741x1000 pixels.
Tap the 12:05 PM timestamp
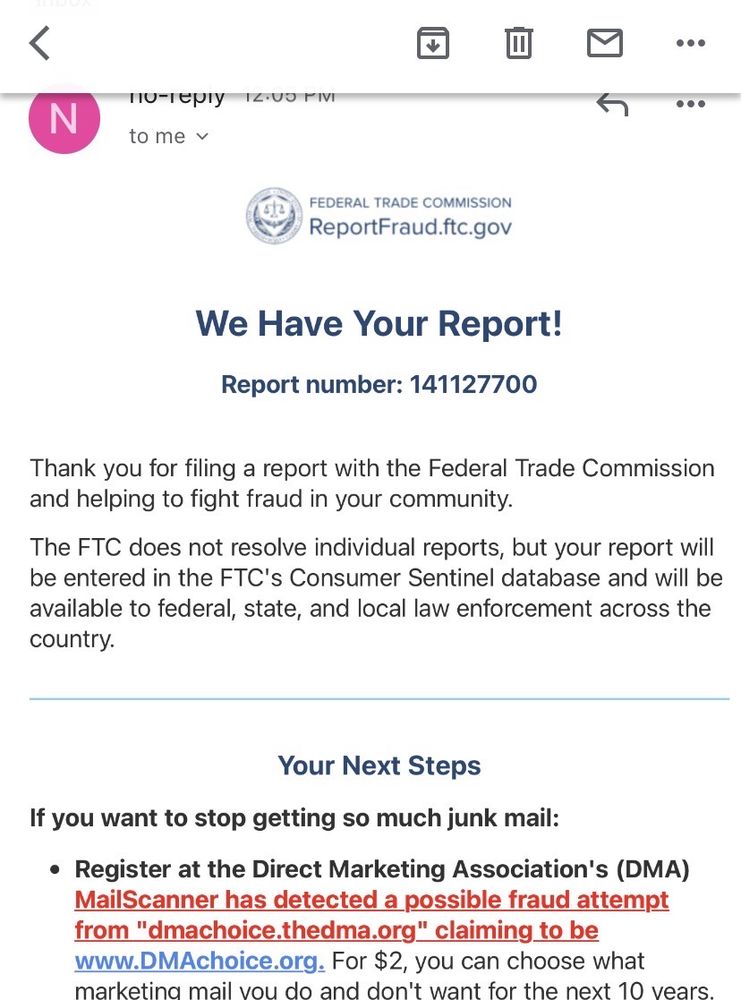[289, 97]
